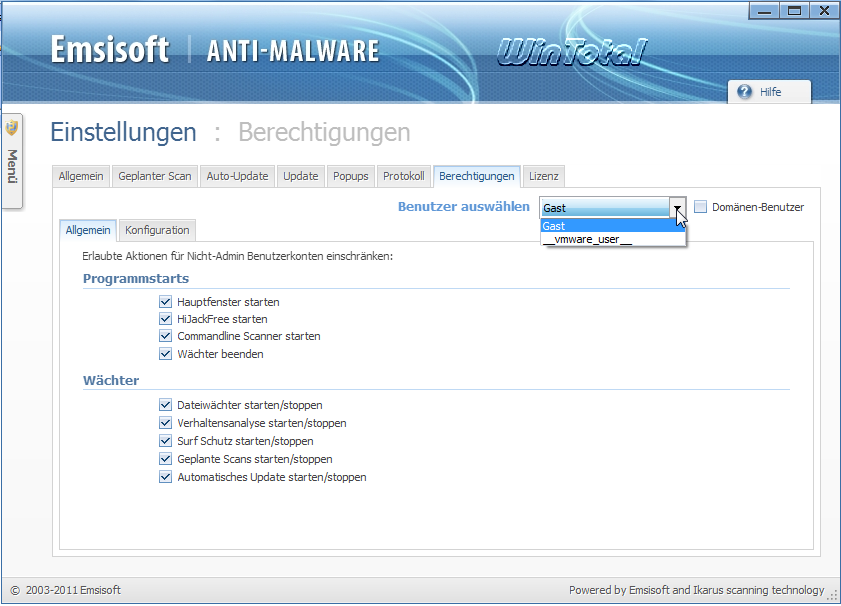
Task: Switch to the Popups tab
Action: pos(351,176)
